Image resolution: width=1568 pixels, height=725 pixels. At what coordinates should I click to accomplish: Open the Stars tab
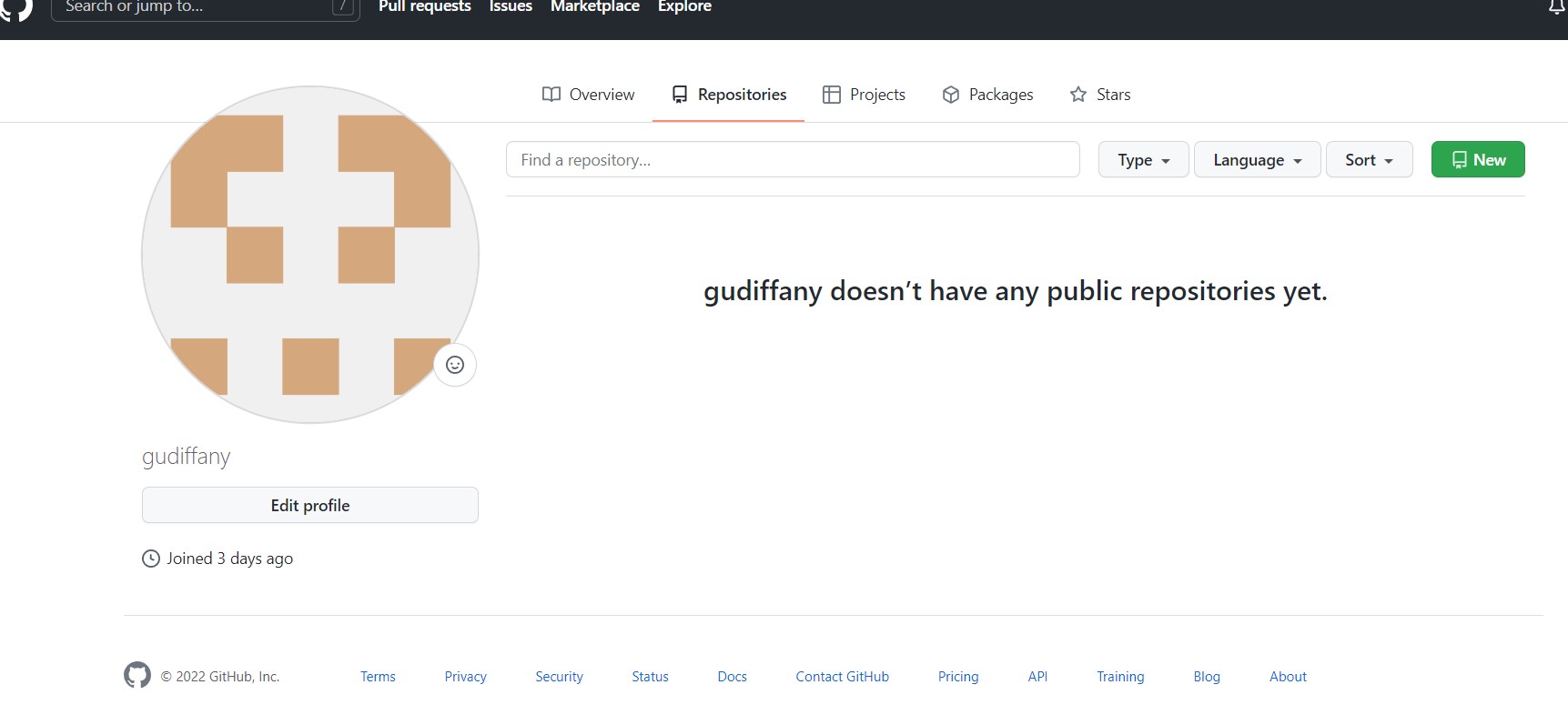pyautogui.click(x=1100, y=95)
